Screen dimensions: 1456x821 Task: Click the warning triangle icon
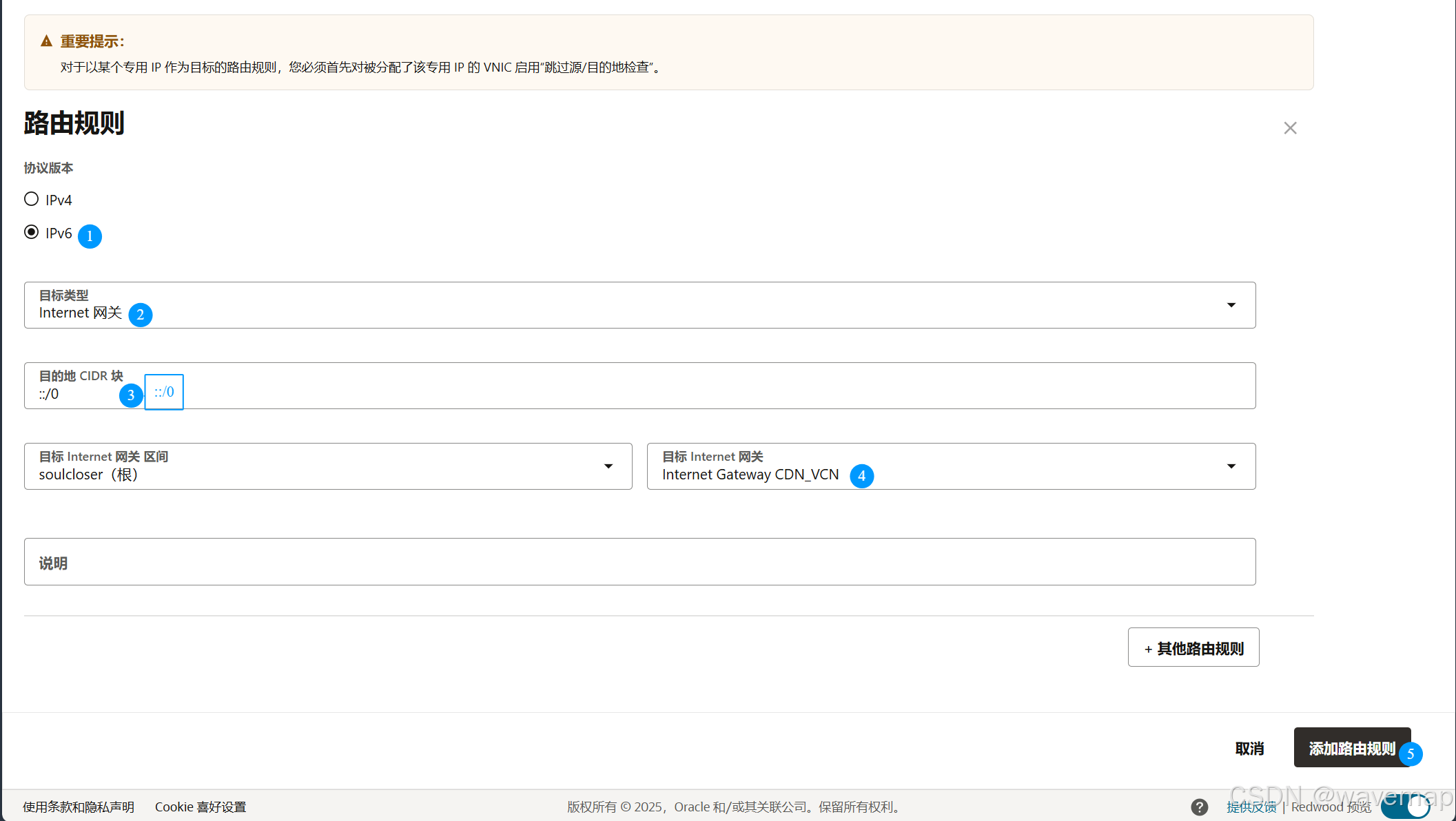pos(46,41)
